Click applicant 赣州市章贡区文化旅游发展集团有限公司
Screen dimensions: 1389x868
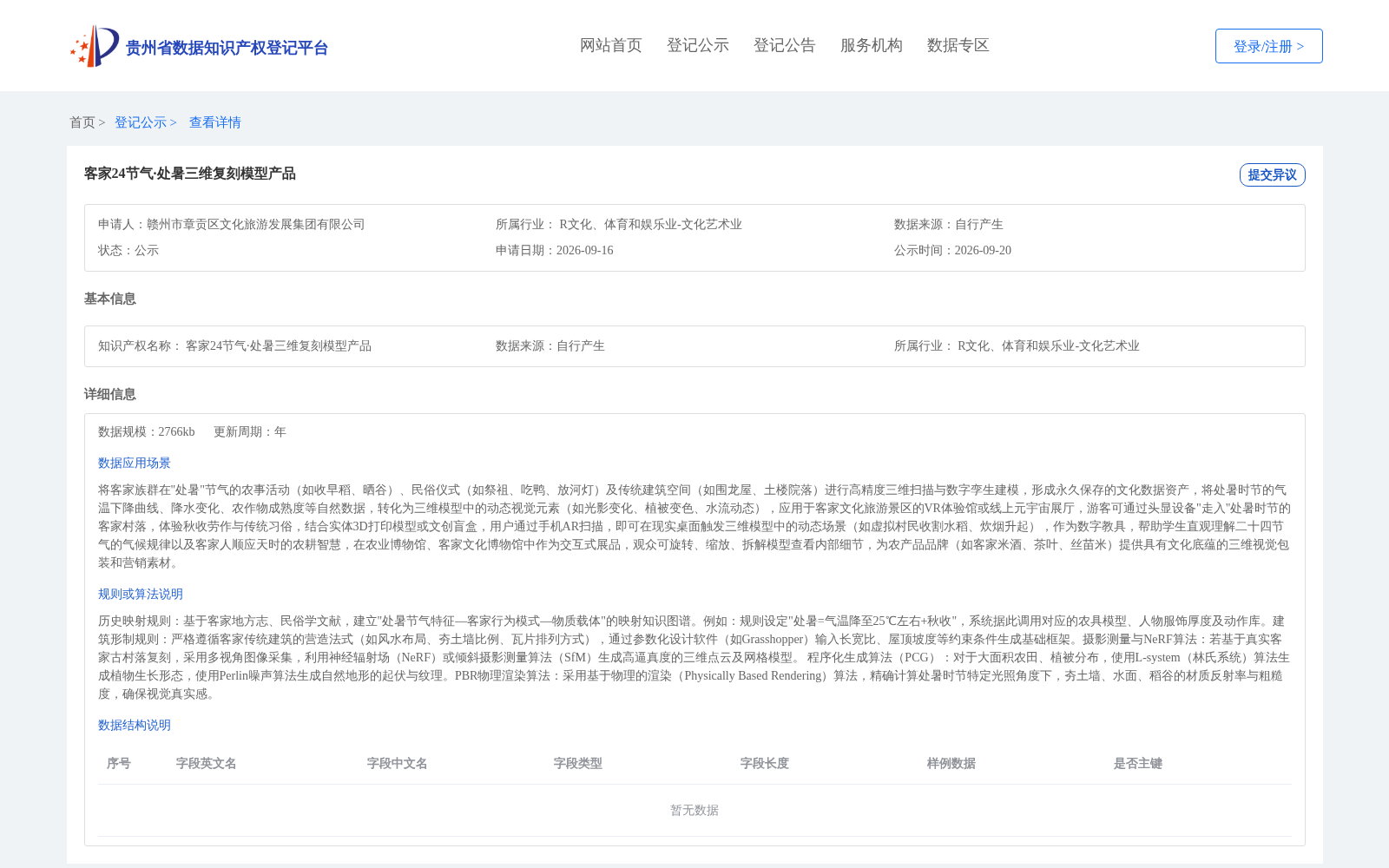pyautogui.click(x=256, y=224)
